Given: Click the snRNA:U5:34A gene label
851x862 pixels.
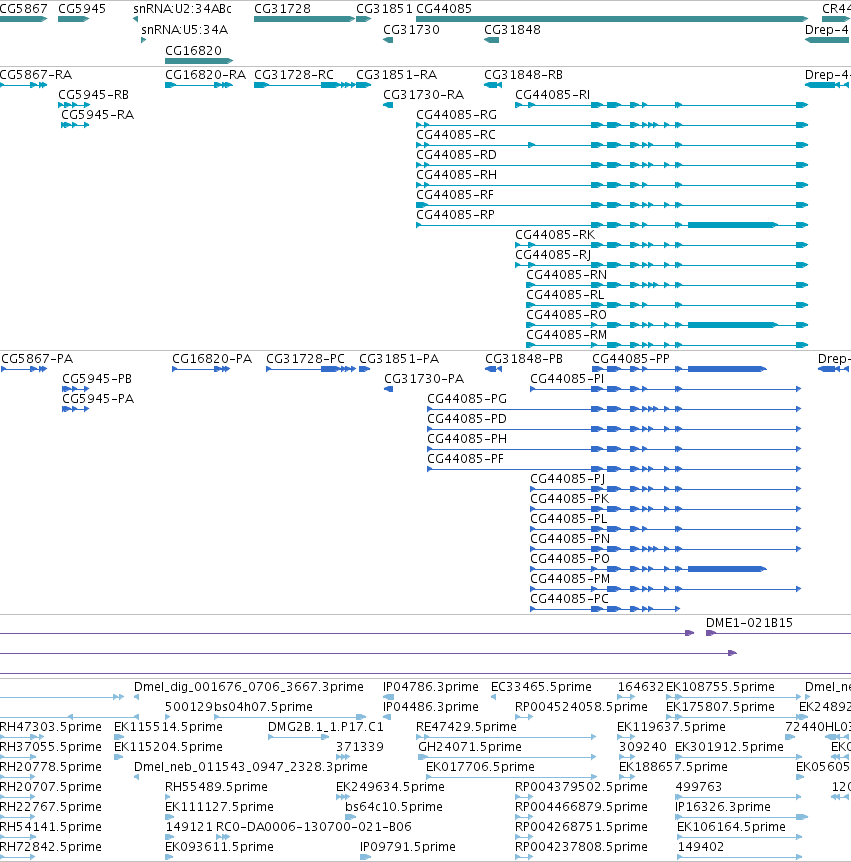Looking at the screenshot, I should (184, 30).
